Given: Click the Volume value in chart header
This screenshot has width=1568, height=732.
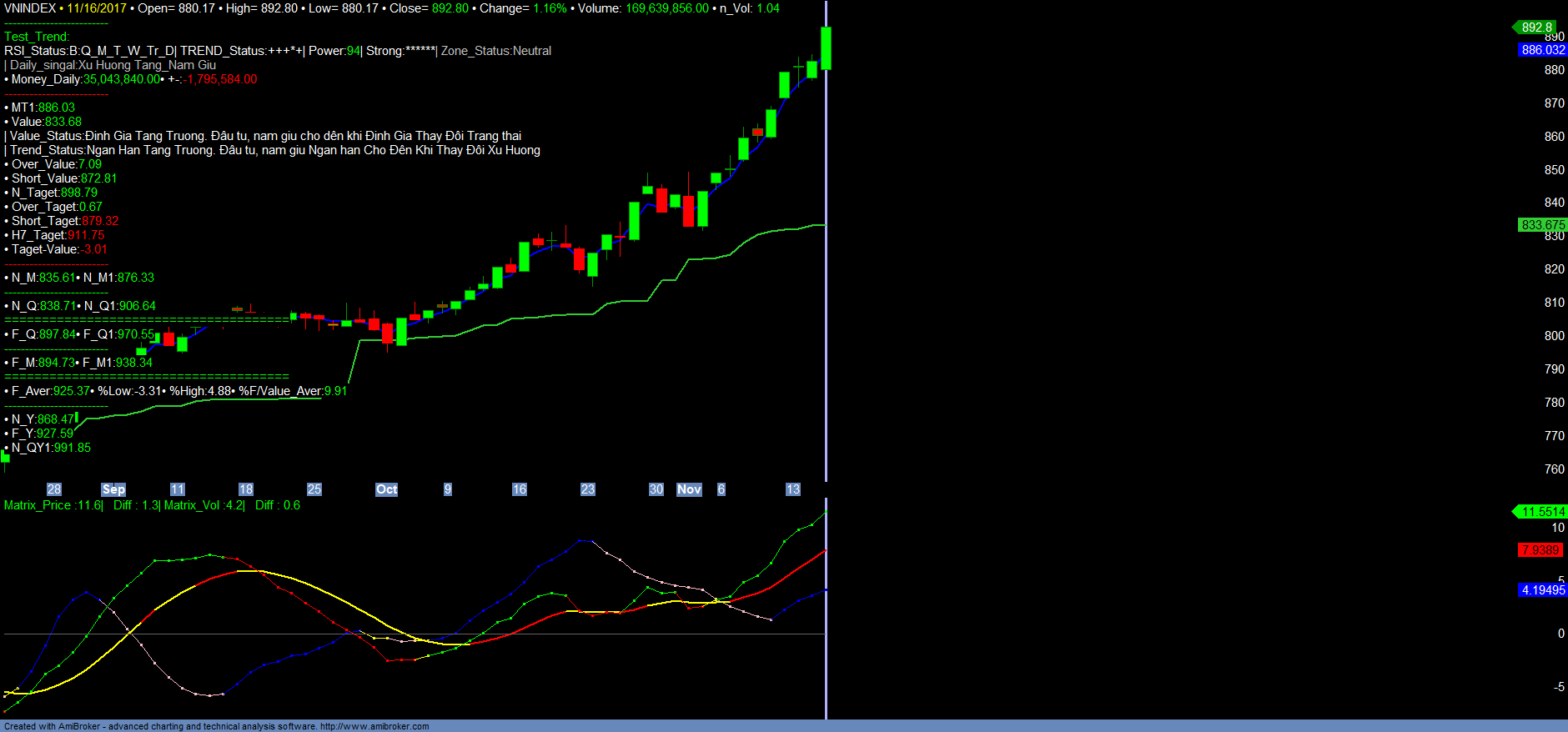Looking at the screenshot, I should 666,8.
